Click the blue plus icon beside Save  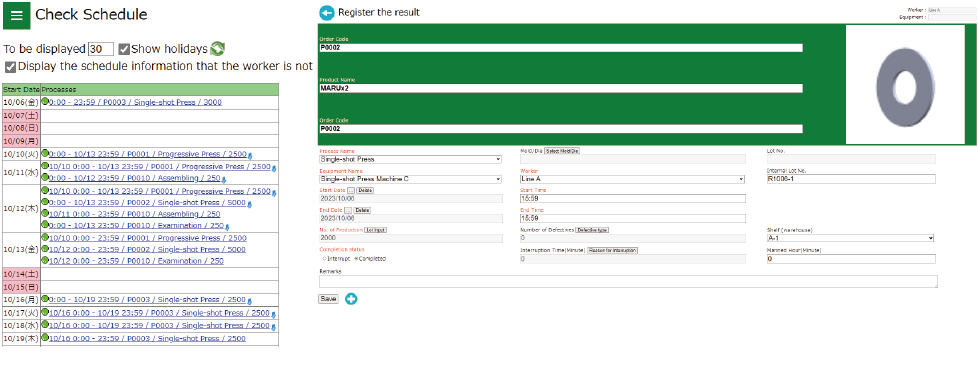[x=351, y=299]
